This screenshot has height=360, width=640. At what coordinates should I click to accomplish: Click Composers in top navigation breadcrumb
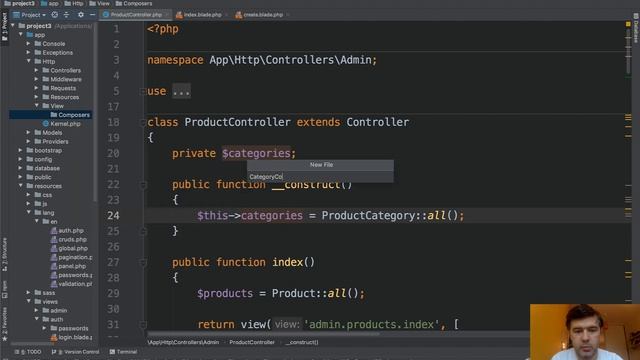[x=134, y=4]
